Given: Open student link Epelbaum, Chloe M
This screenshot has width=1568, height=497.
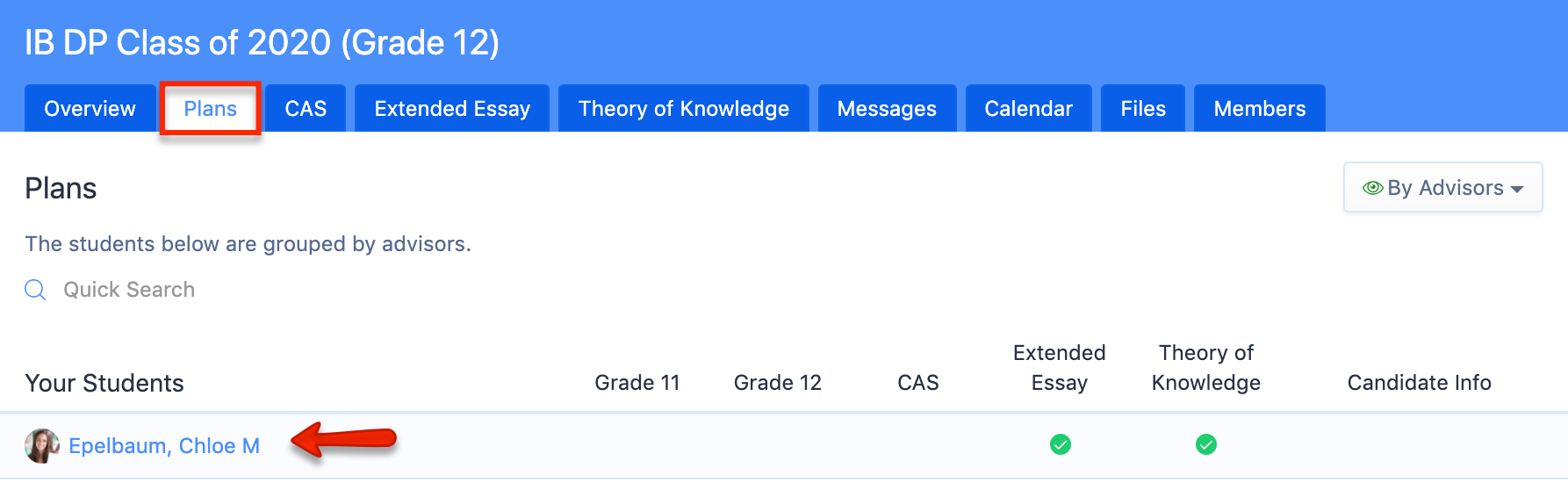Looking at the screenshot, I should (x=164, y=446).
